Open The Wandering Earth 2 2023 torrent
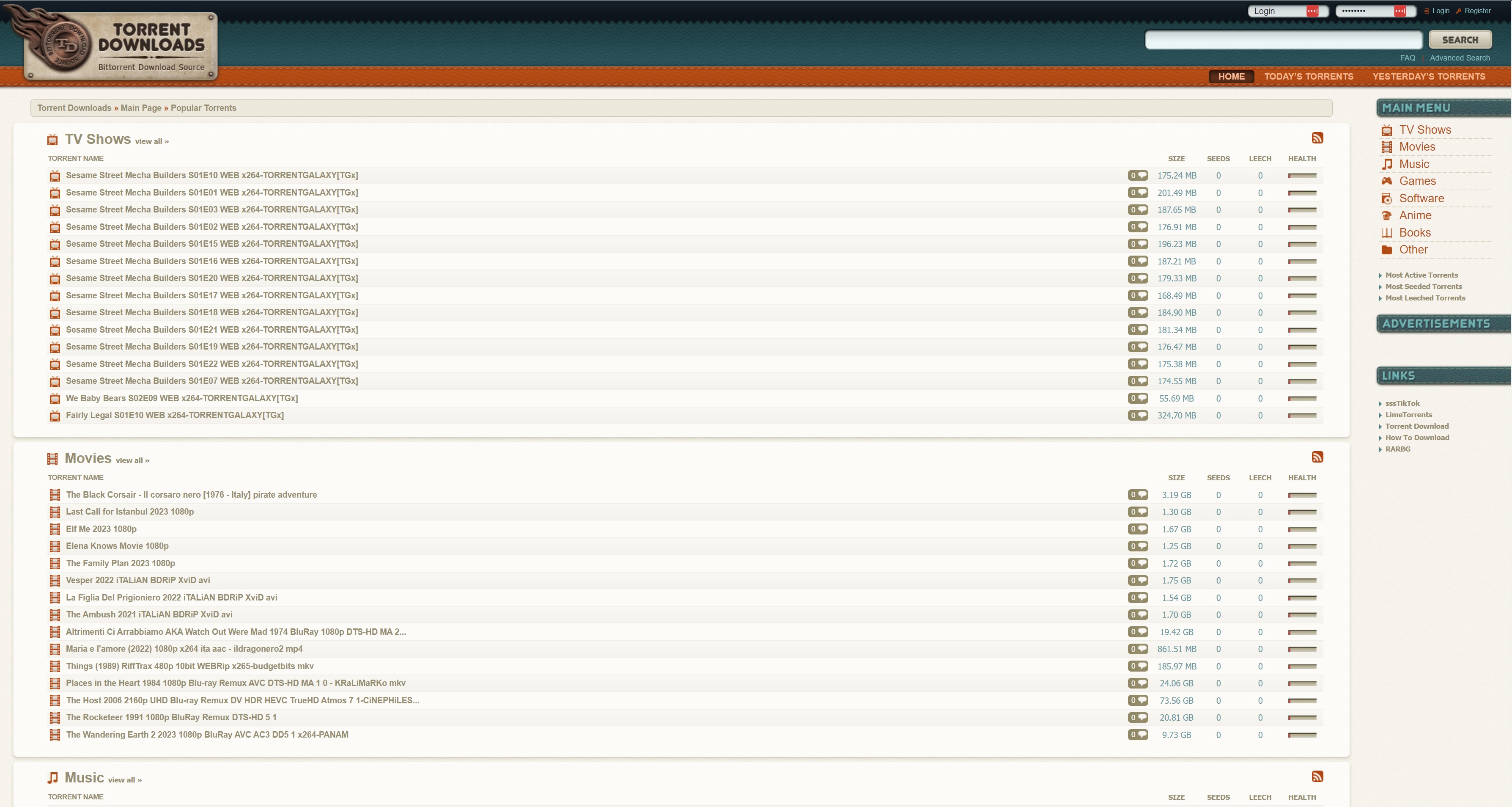Screen dimensions: 1512x807 [x=207, y=735]
